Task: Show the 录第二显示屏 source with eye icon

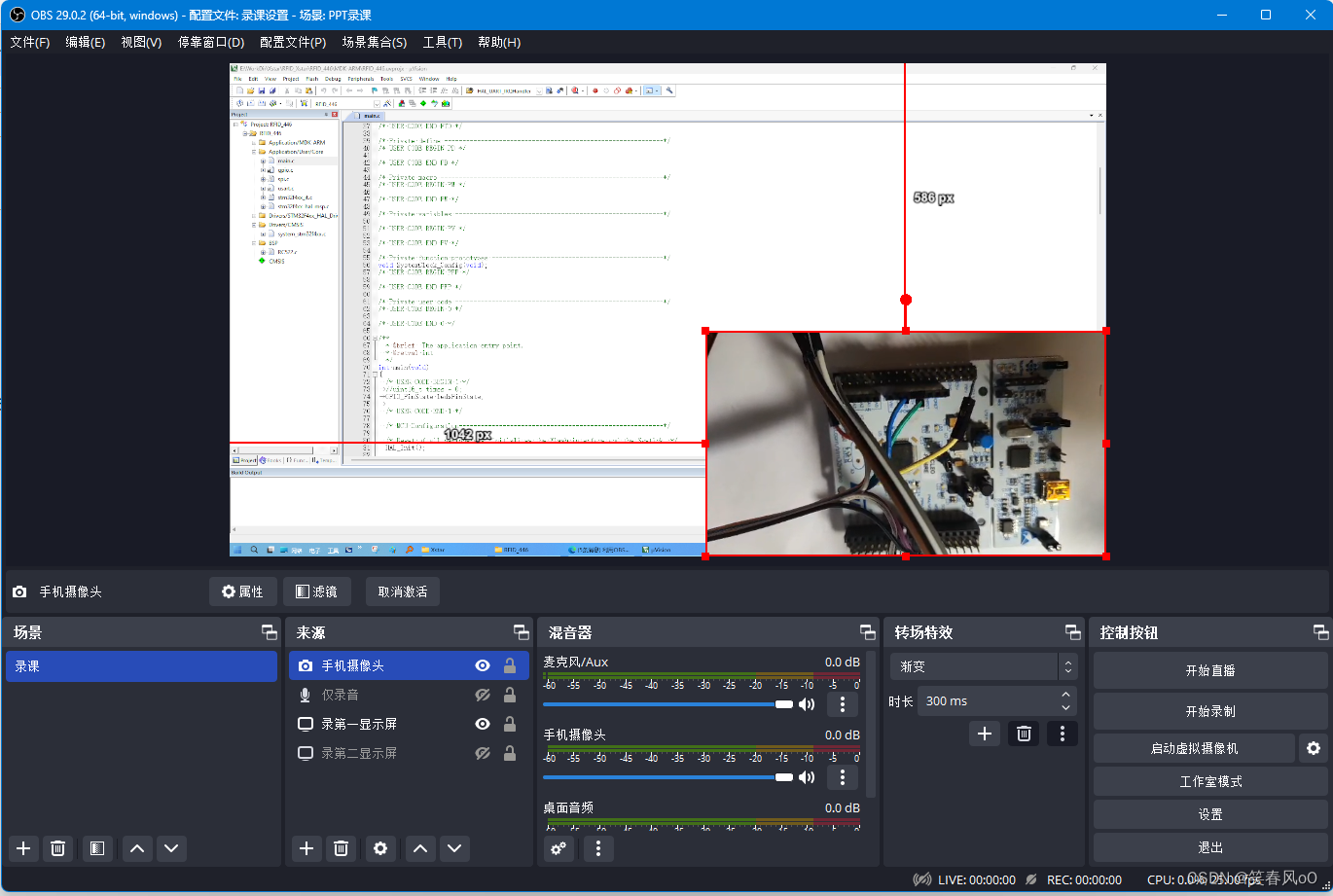Action: 483,753
